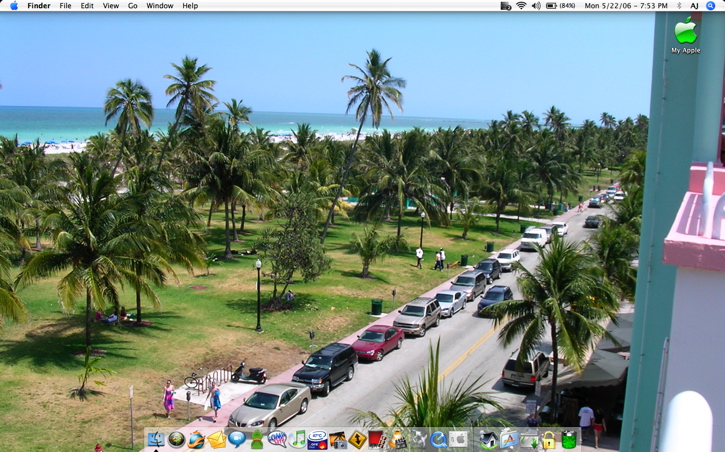Screen dimensions: 725x452
Task: Open the Finder application menu
Action: point(39,6)
